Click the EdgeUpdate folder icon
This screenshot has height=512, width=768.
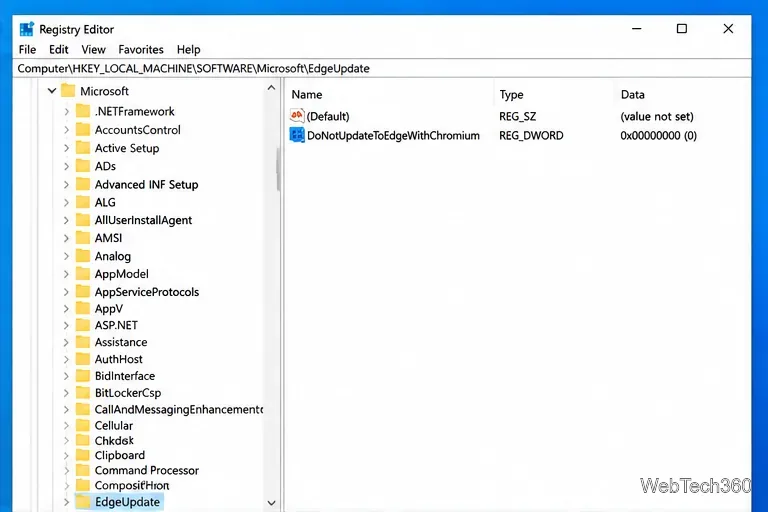tap(83, 501)
